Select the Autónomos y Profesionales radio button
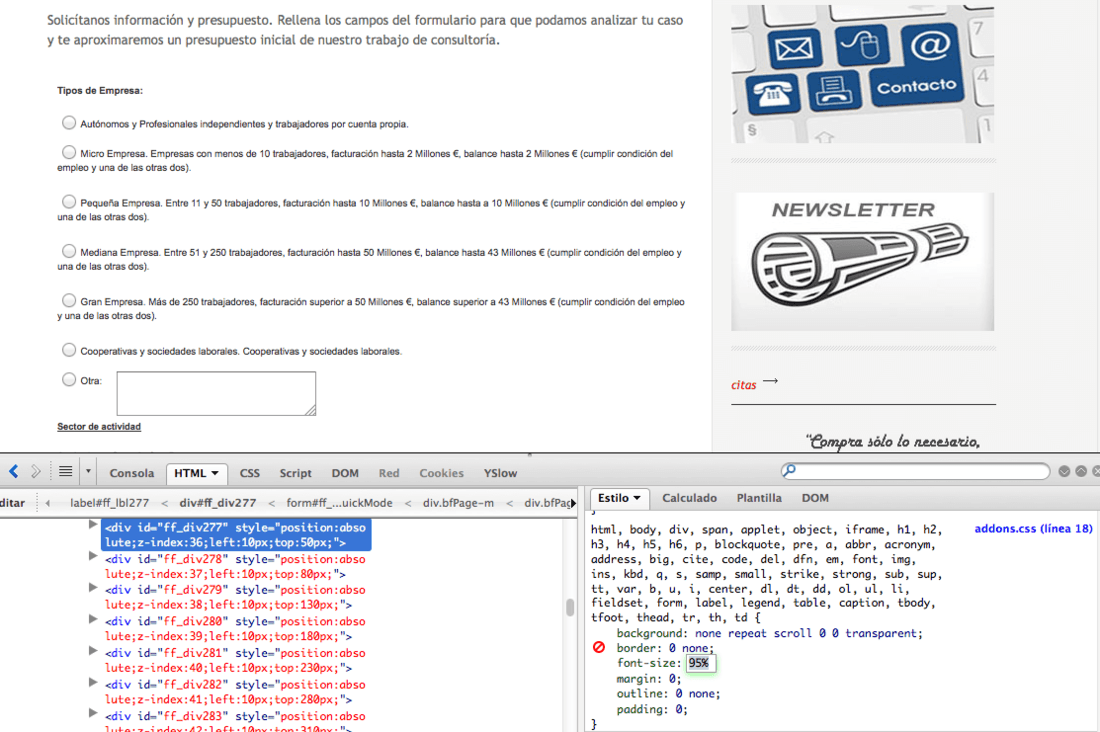 pos(69,123)
